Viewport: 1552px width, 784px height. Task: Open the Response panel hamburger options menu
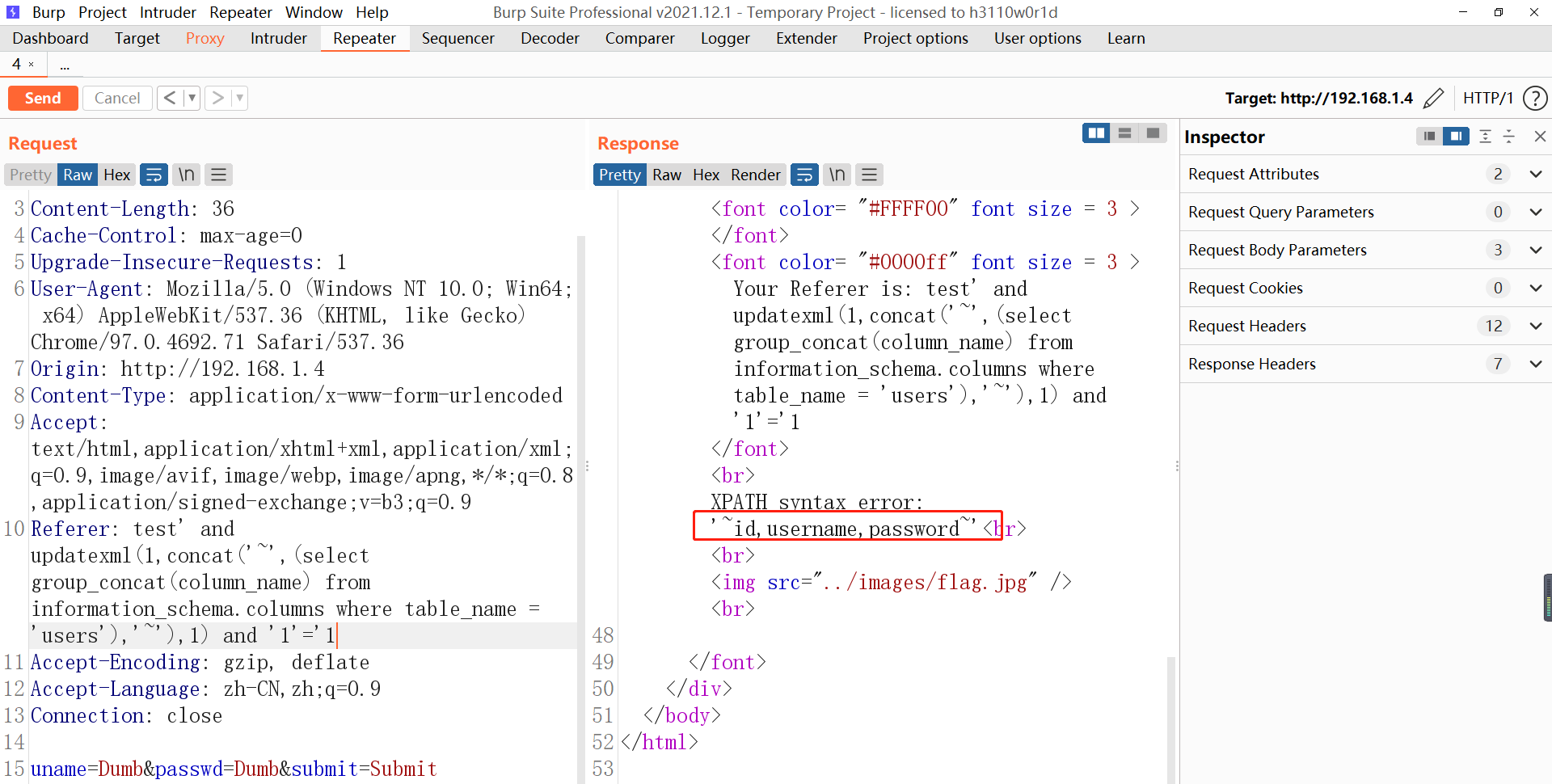(869, 175)
